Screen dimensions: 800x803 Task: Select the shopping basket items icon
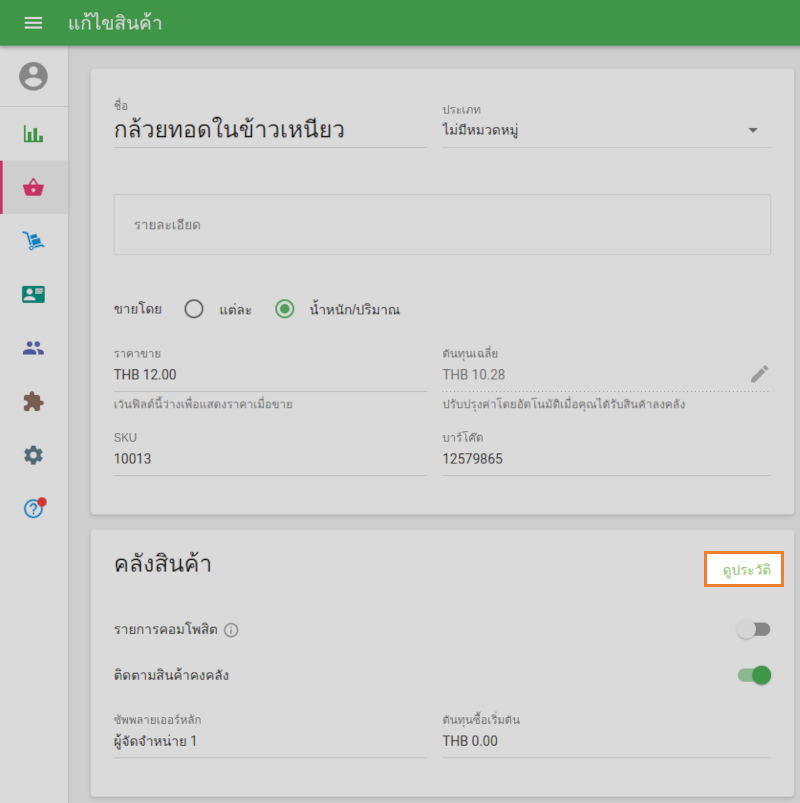tap(33, 187)
